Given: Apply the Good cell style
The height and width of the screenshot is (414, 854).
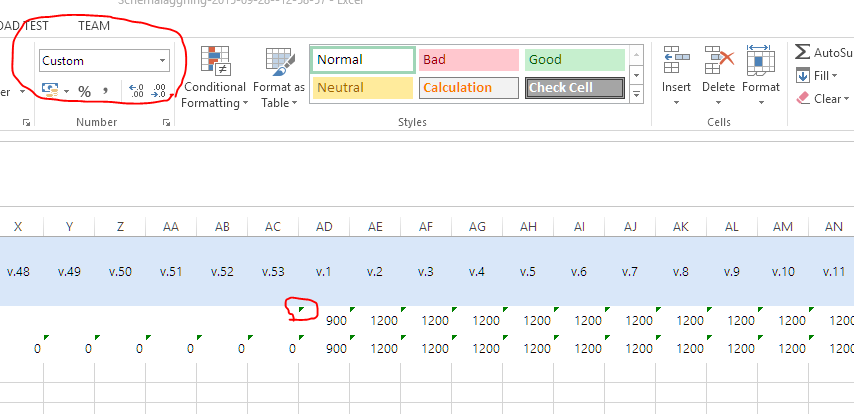Looking at the screenshot, I should click(574, 60).
